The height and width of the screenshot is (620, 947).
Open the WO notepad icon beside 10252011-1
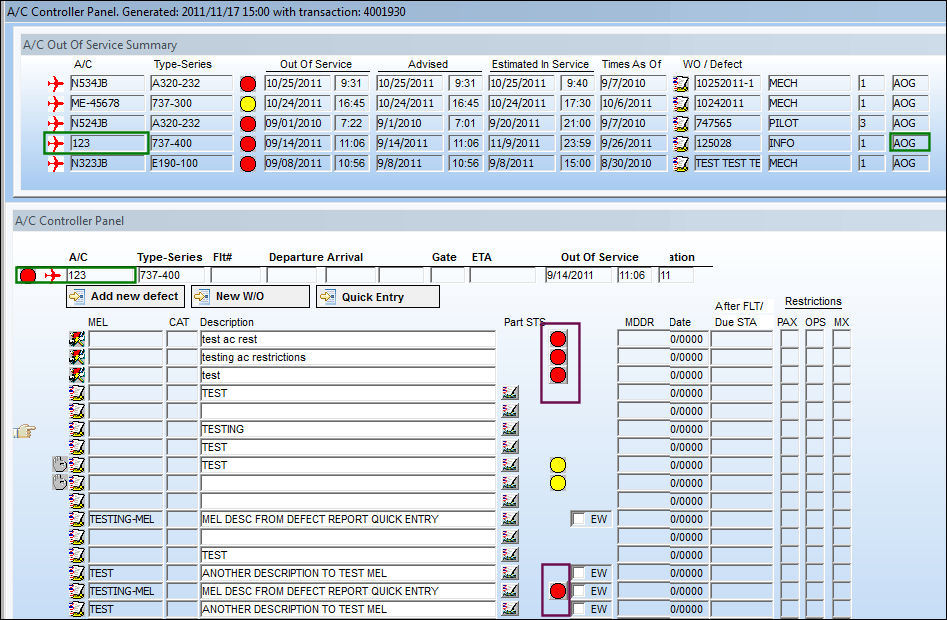(681, 83)
